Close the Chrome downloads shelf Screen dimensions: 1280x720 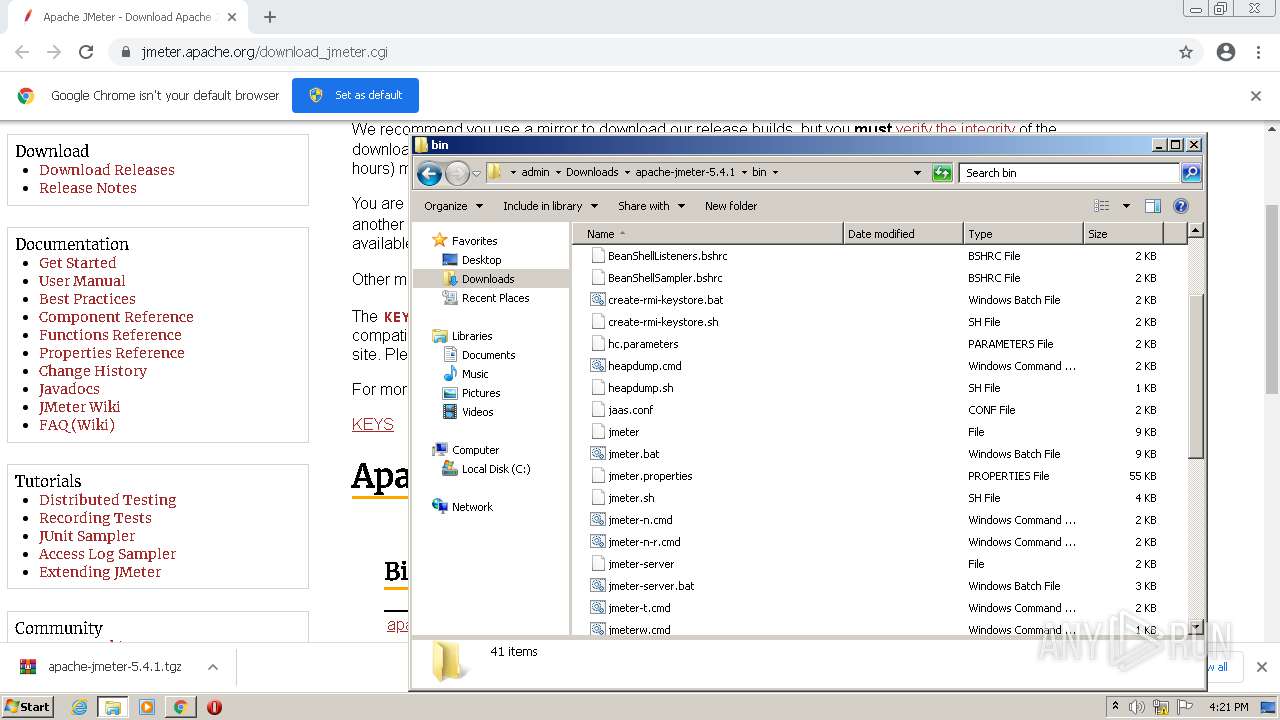tap(1261, 667)
